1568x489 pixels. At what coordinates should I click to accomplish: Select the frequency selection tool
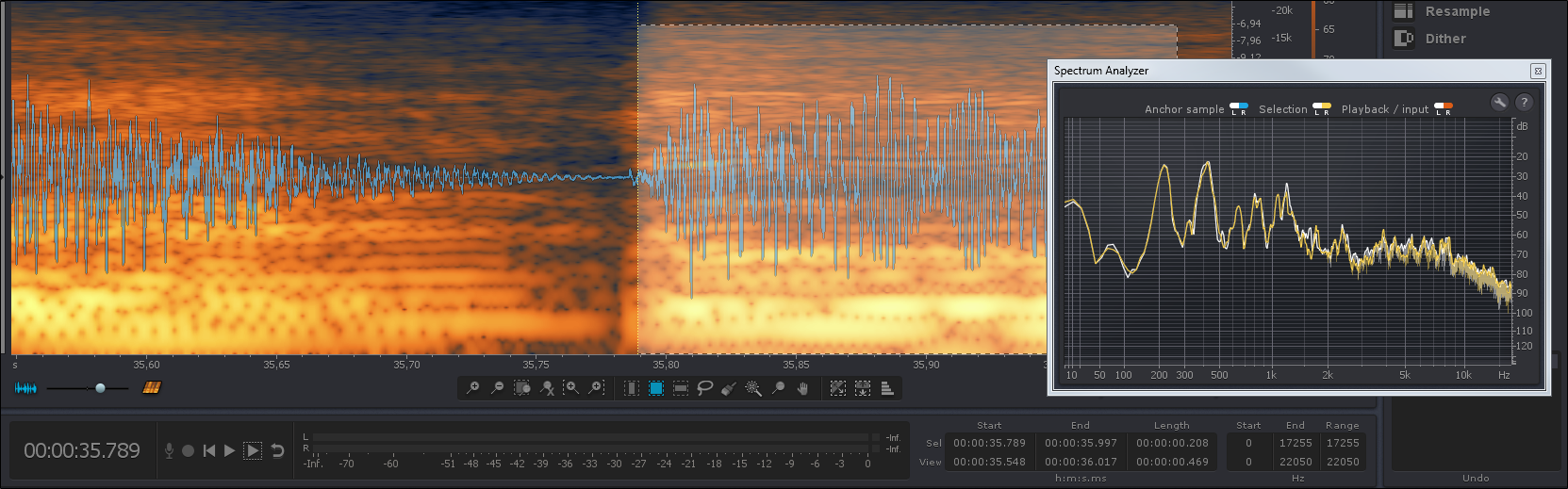[681, 388]
